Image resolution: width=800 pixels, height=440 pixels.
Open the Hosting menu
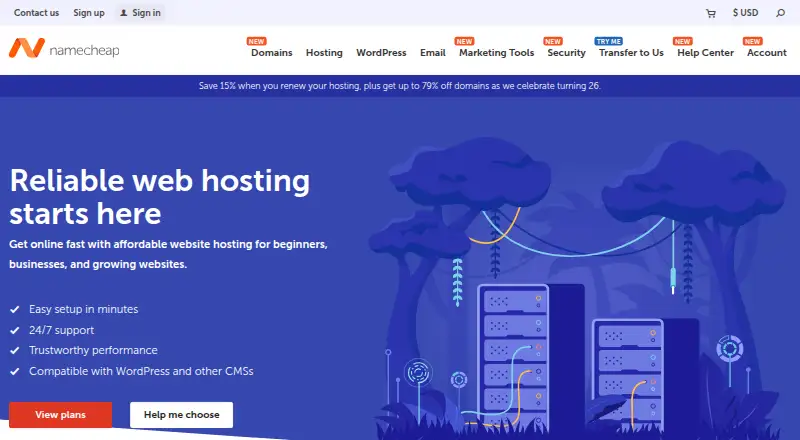324,53
